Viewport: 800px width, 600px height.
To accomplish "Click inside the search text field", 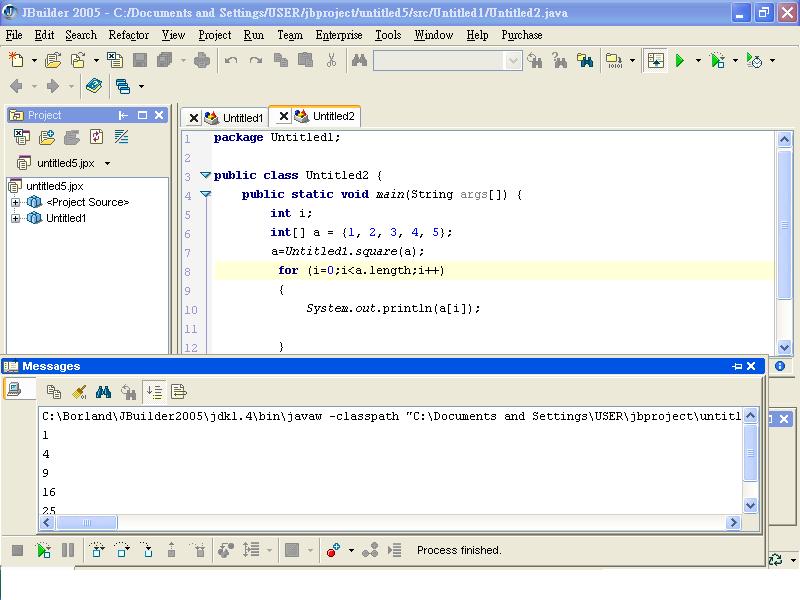I will tap(439, 61).
